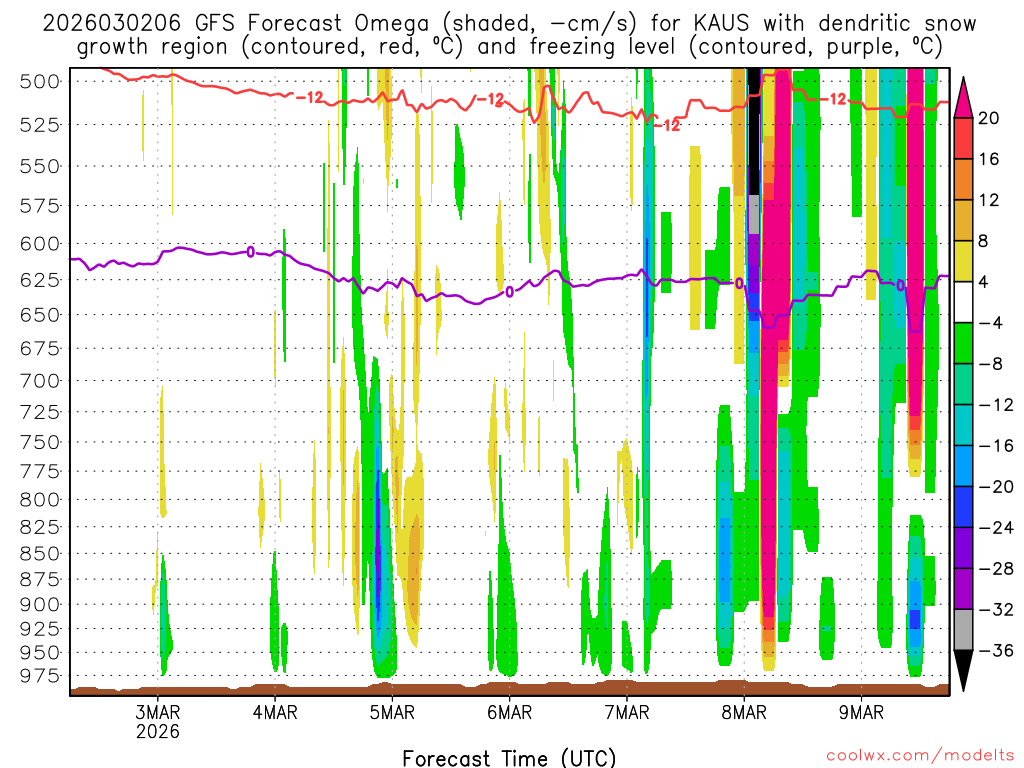
Task: Click the 850 pressure level label
Action: click(x=39, y=554)
